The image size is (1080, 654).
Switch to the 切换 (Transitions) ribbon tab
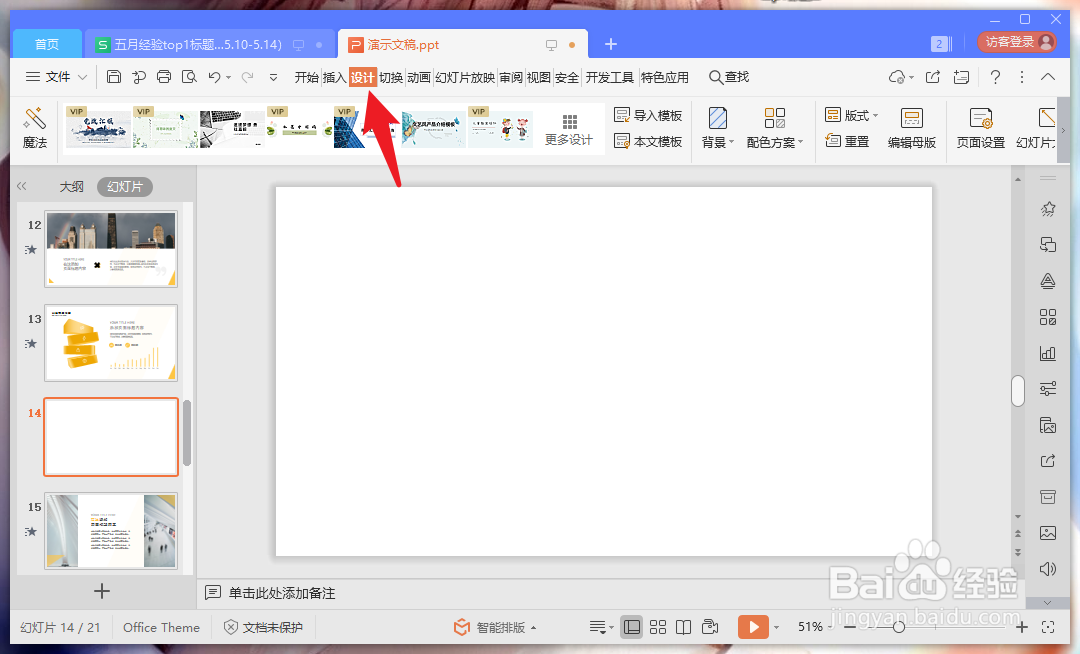[393, 77]
